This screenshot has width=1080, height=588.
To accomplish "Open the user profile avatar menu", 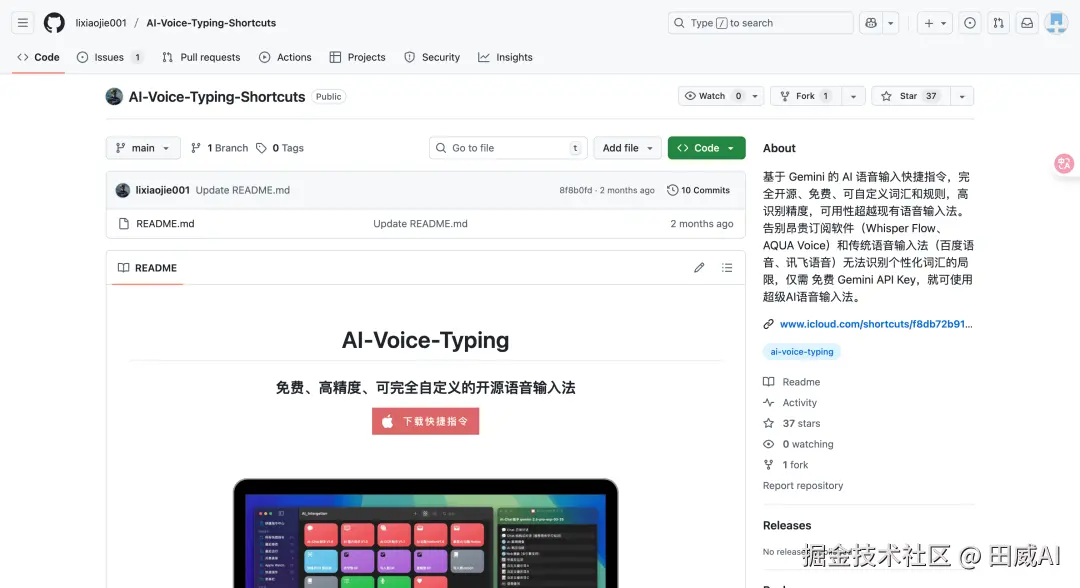I will tap(1056, 23).
